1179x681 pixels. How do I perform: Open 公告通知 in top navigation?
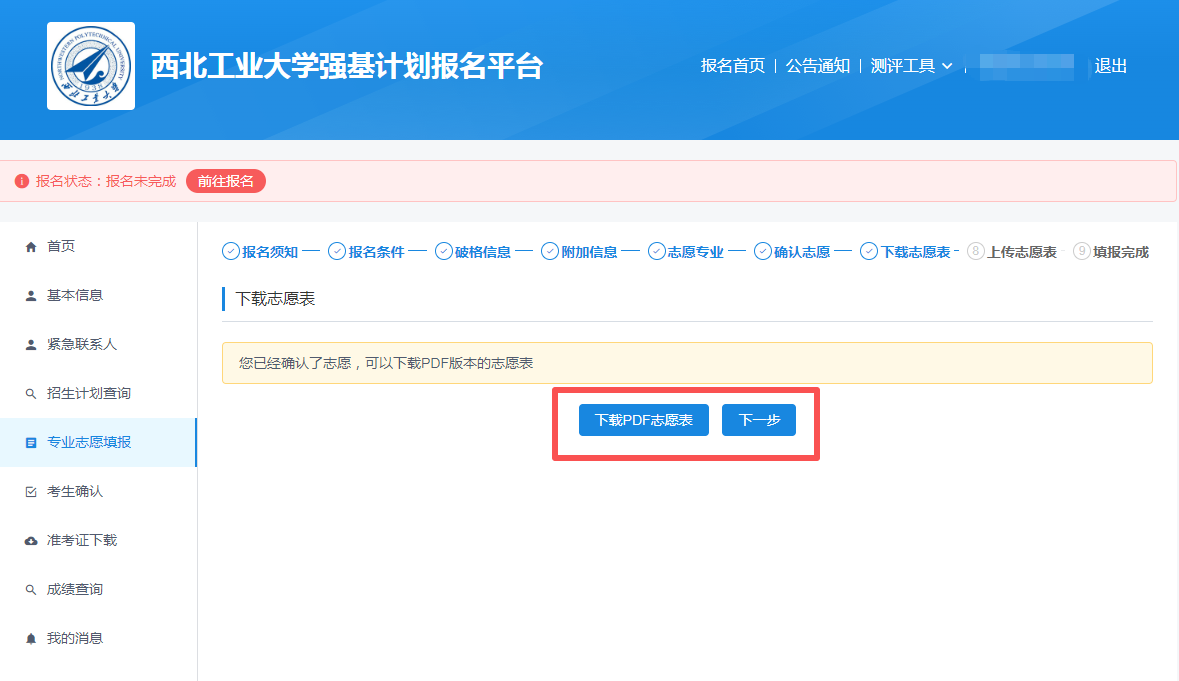point(817,66)
